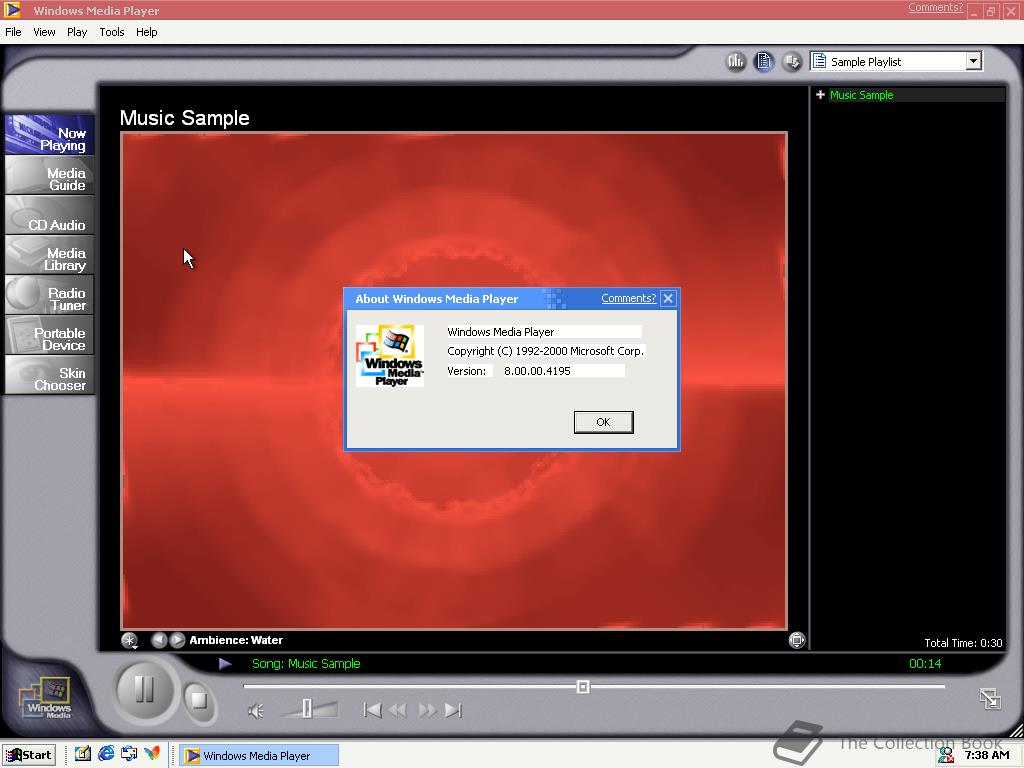The height and width of the screenshot is (768, 1024).
Task: Open the Radio Tuner section
Action: click(50, 295)
